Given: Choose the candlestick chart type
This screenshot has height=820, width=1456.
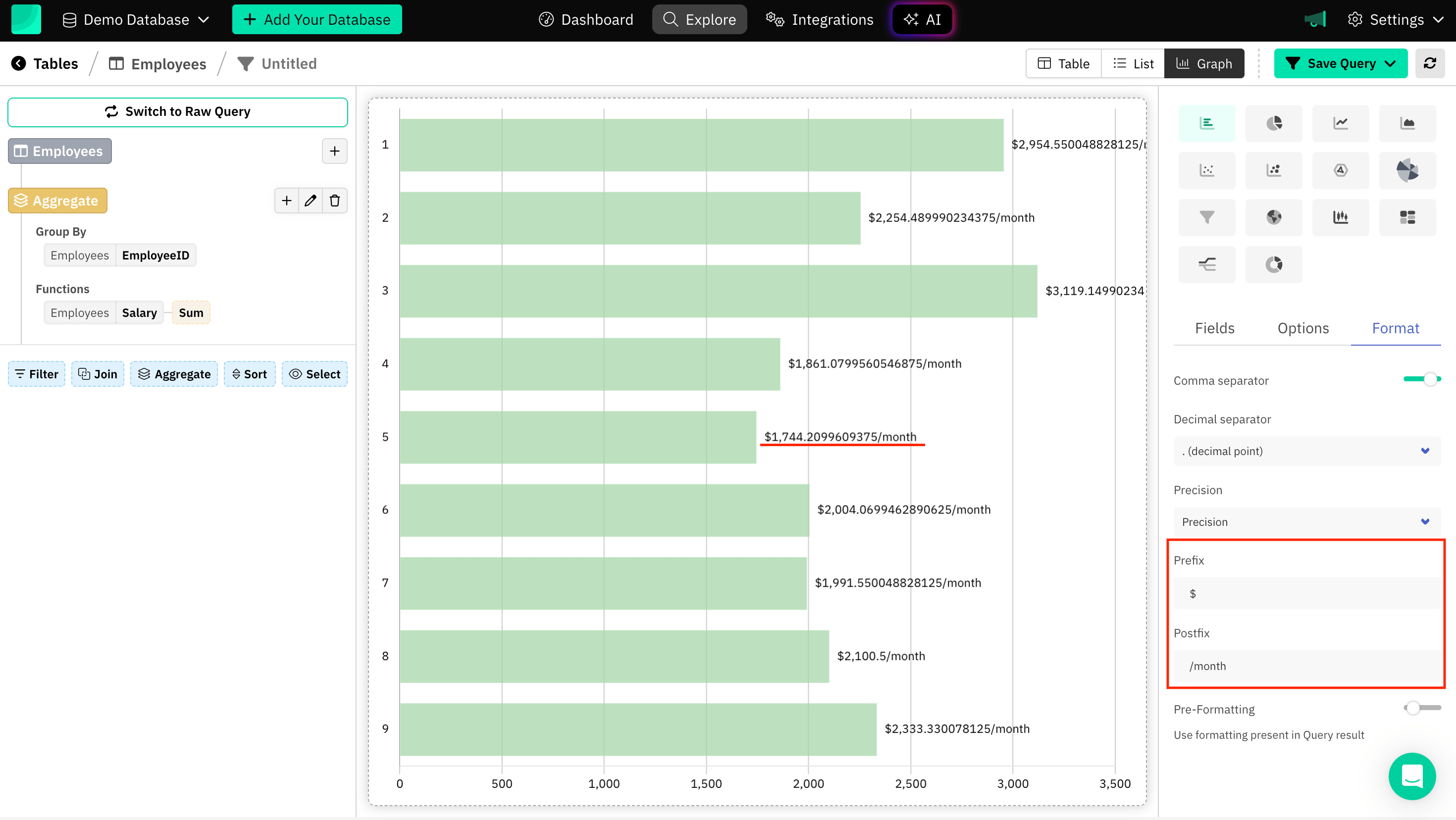Looking at the screenshot, I should coord(1341,217).
